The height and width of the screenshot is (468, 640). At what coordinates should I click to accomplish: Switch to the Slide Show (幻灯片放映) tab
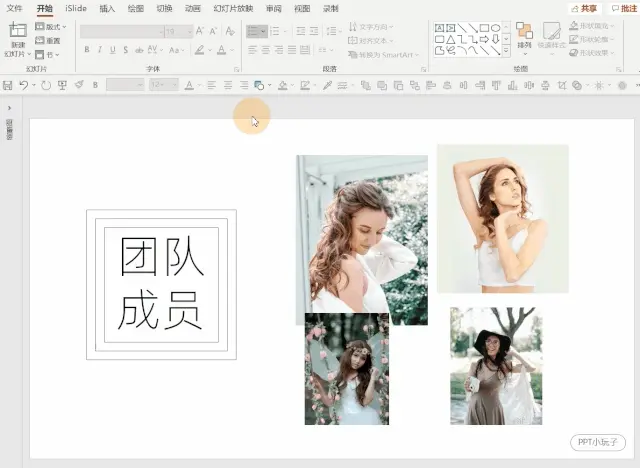(x=233, y=9)
